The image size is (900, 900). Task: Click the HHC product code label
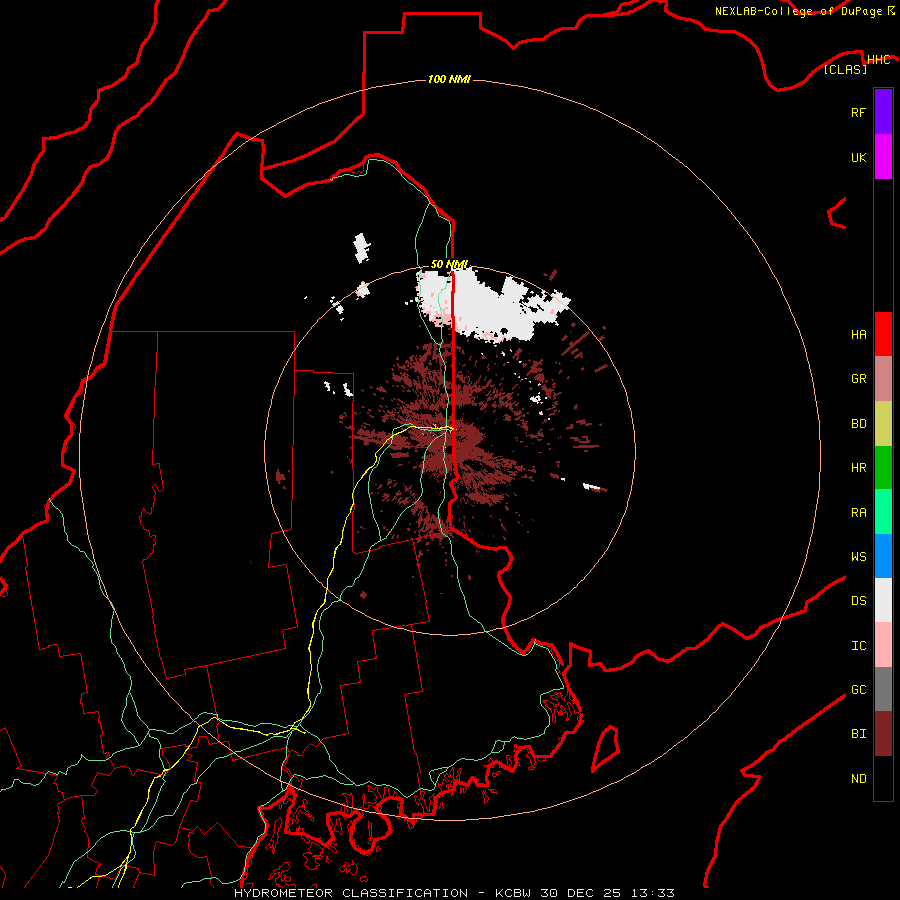point(878,60)
